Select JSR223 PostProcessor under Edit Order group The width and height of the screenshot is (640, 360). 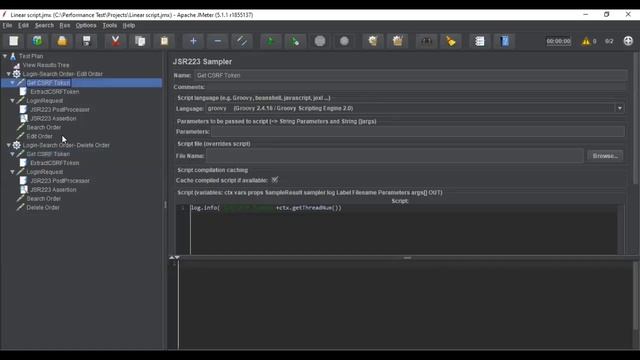click(x=60, y=109)
